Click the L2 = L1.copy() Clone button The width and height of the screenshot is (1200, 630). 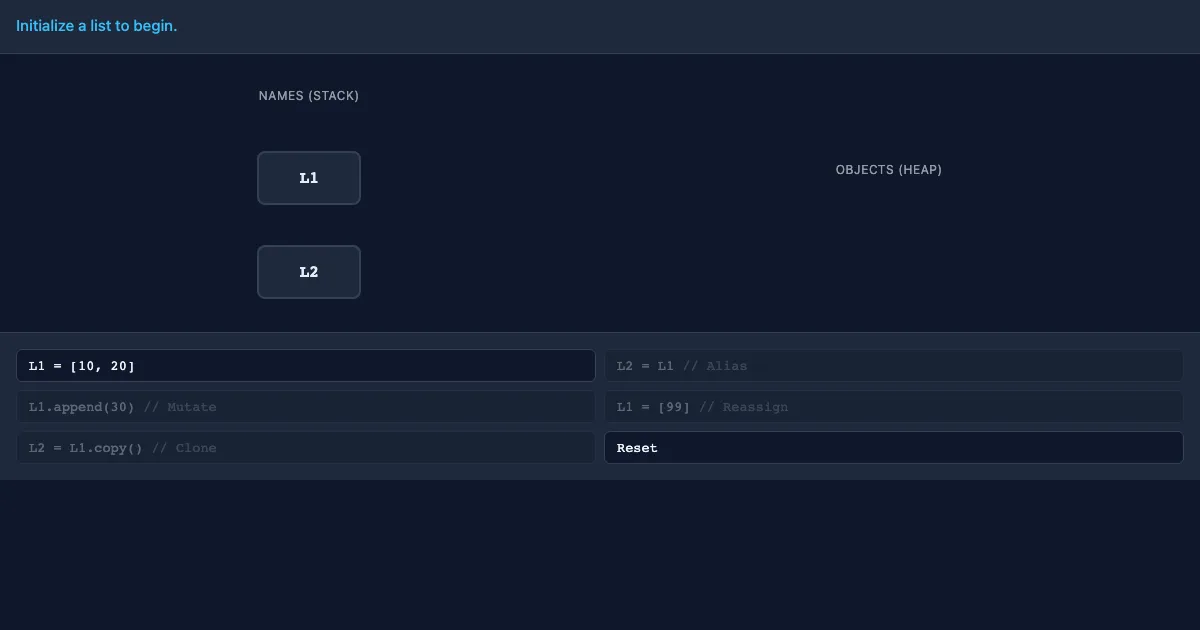tap(306, 448)
